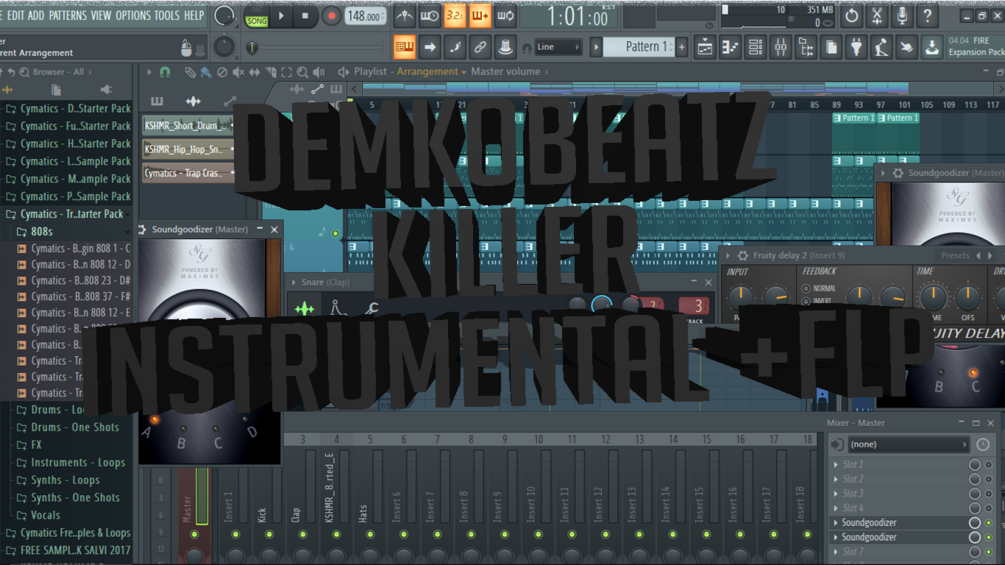Open the TOOLS menu
The image size is (1005, 565).
pyautogui.click(x=167, y=15)
